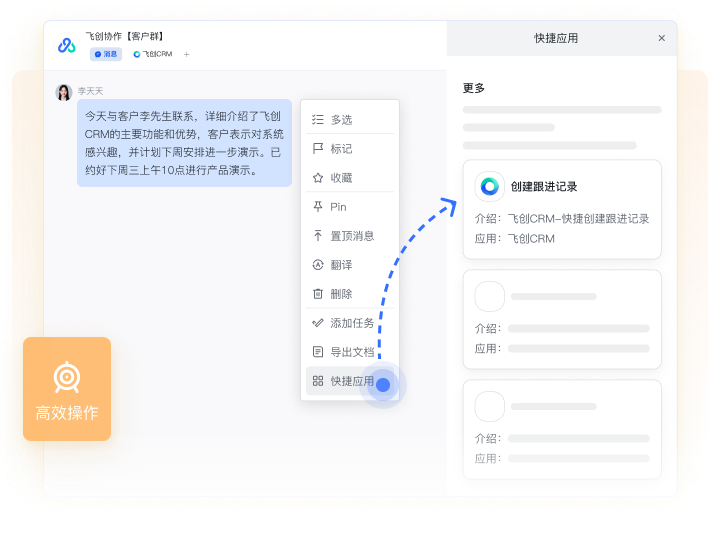Screen dimensions: 720x540
Task: Click the 更多 section heading
Action: [x=473, y=88]
